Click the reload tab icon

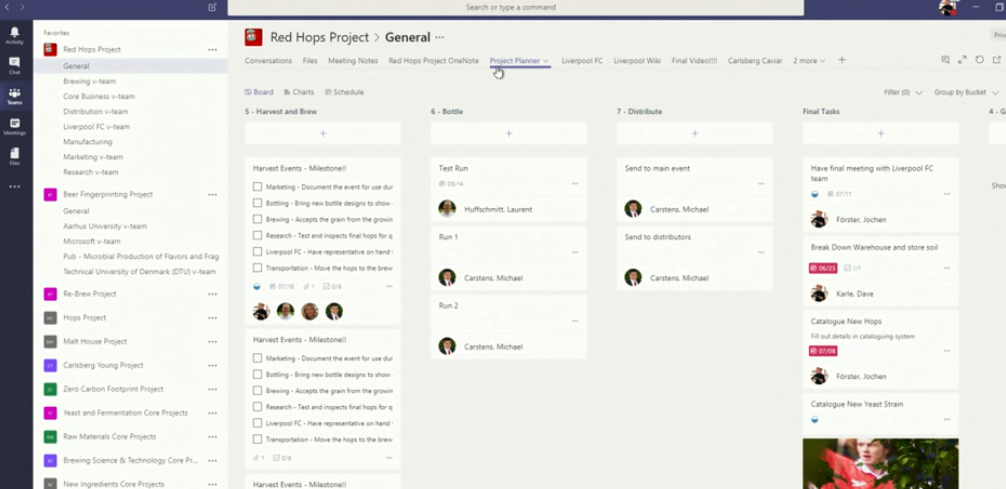click(980, 60)
